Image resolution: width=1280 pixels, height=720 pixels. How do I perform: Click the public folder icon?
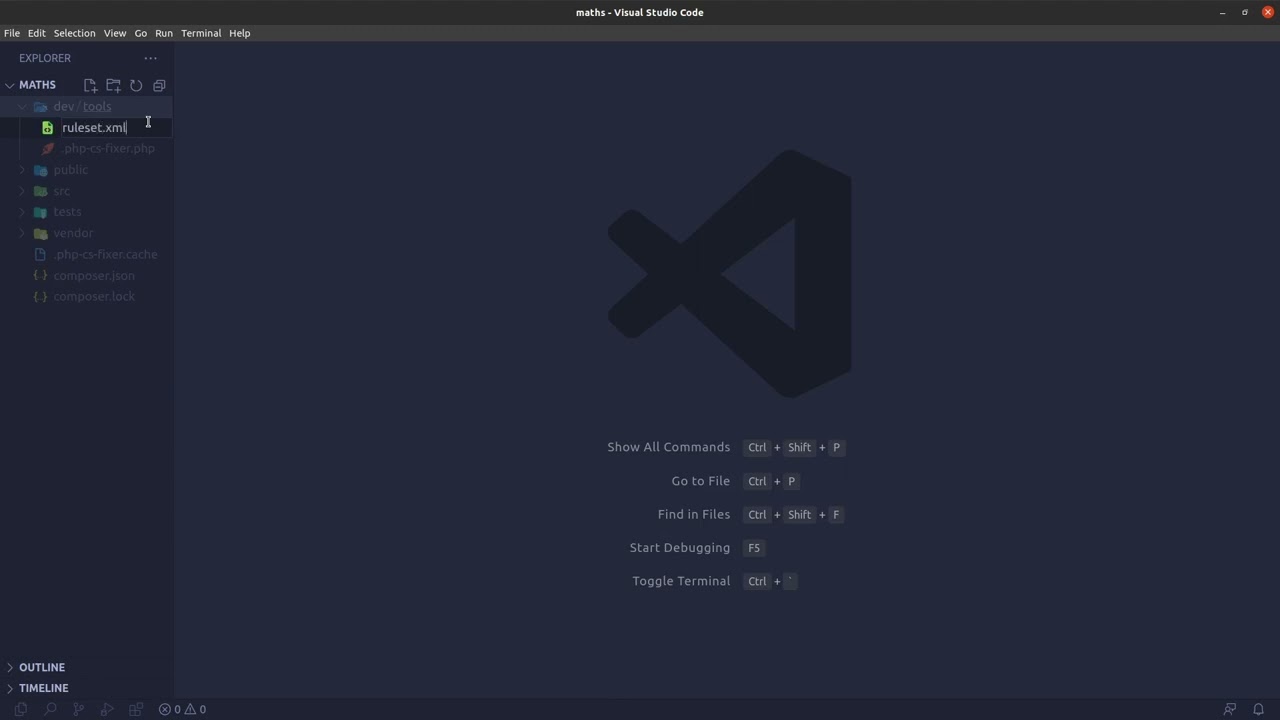40,170
